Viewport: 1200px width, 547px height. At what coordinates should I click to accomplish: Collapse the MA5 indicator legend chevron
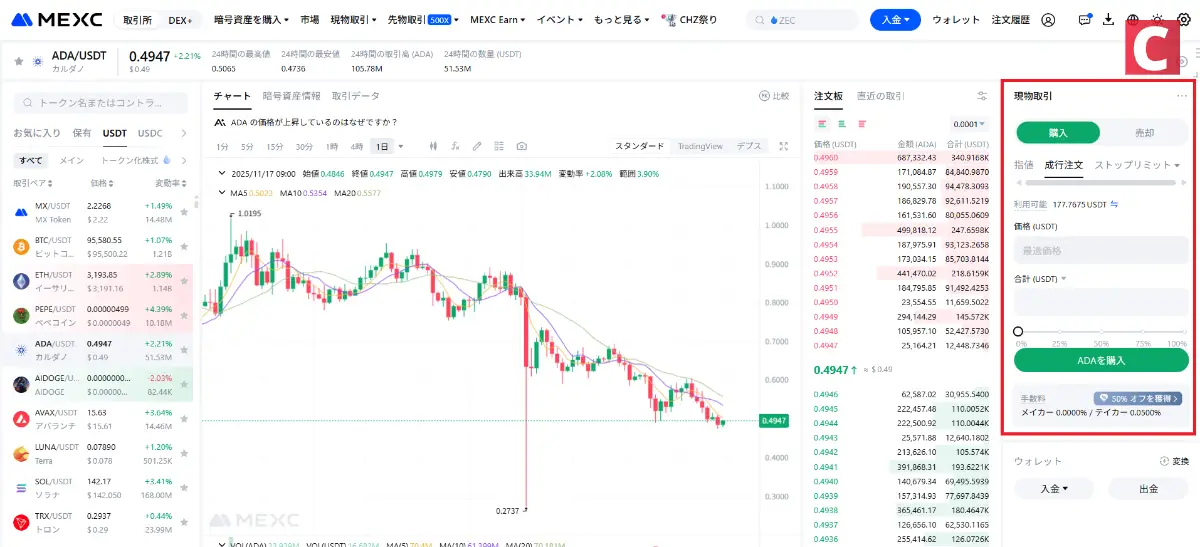tap(222, 193)
